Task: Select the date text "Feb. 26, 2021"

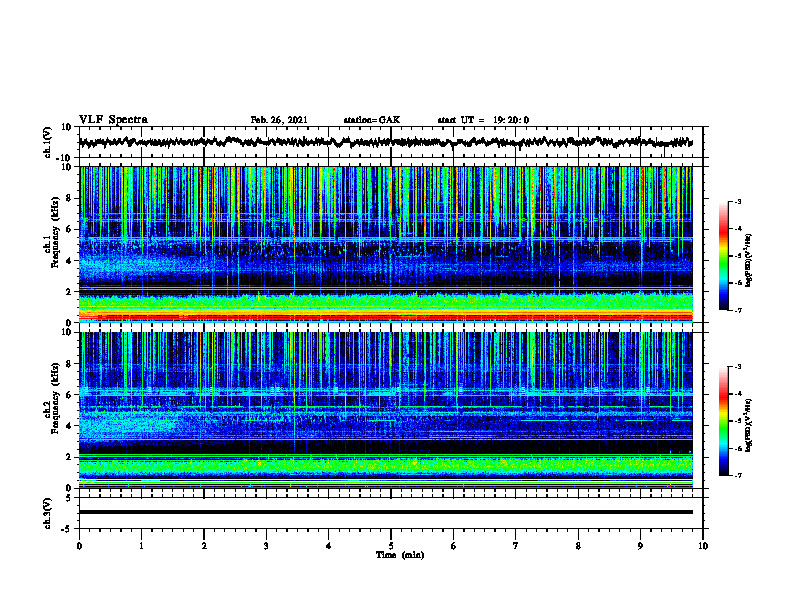Action: pos(279,120)
